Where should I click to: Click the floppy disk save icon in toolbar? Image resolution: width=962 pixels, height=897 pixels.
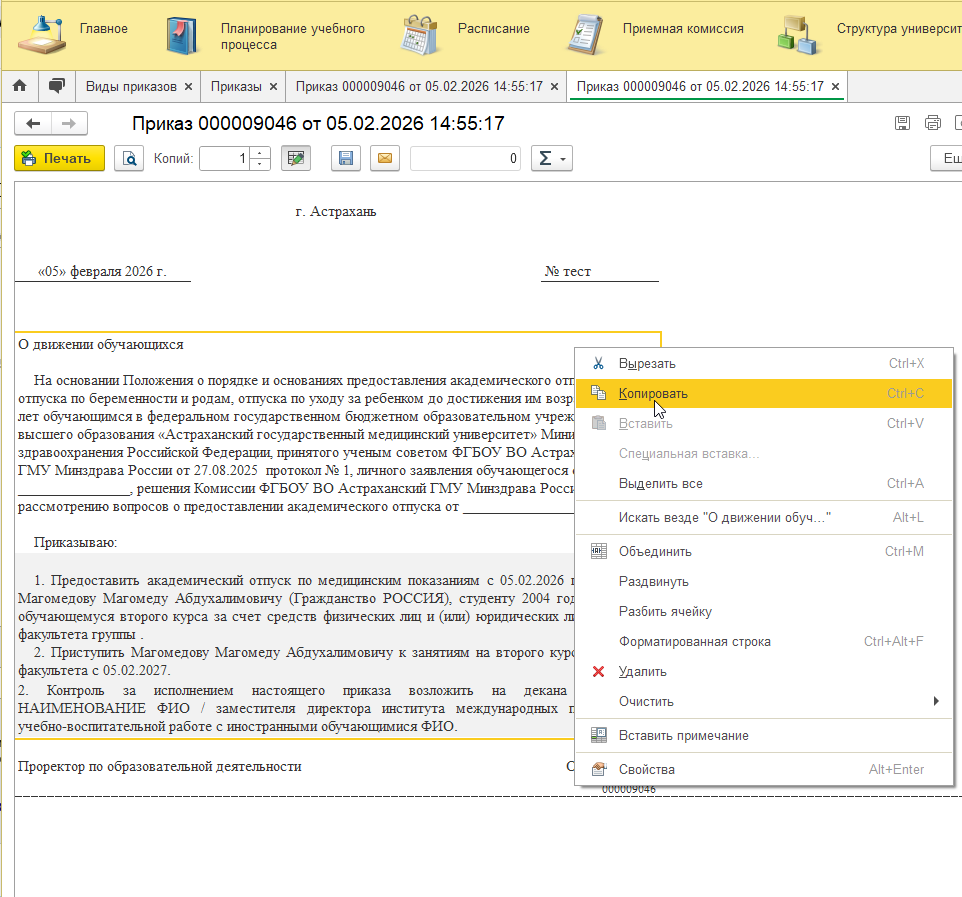346,158
